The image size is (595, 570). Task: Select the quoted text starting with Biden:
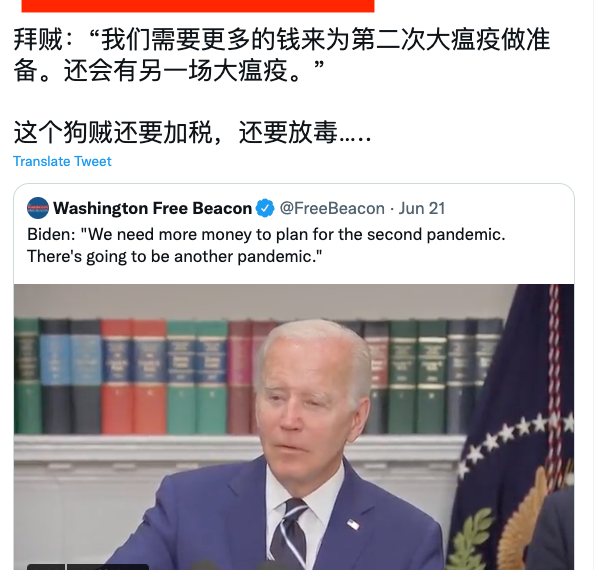click(x=266, y=245)
